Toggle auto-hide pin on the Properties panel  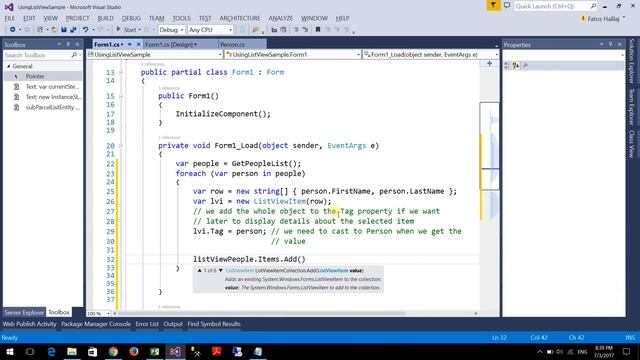[x=611, y=44]
